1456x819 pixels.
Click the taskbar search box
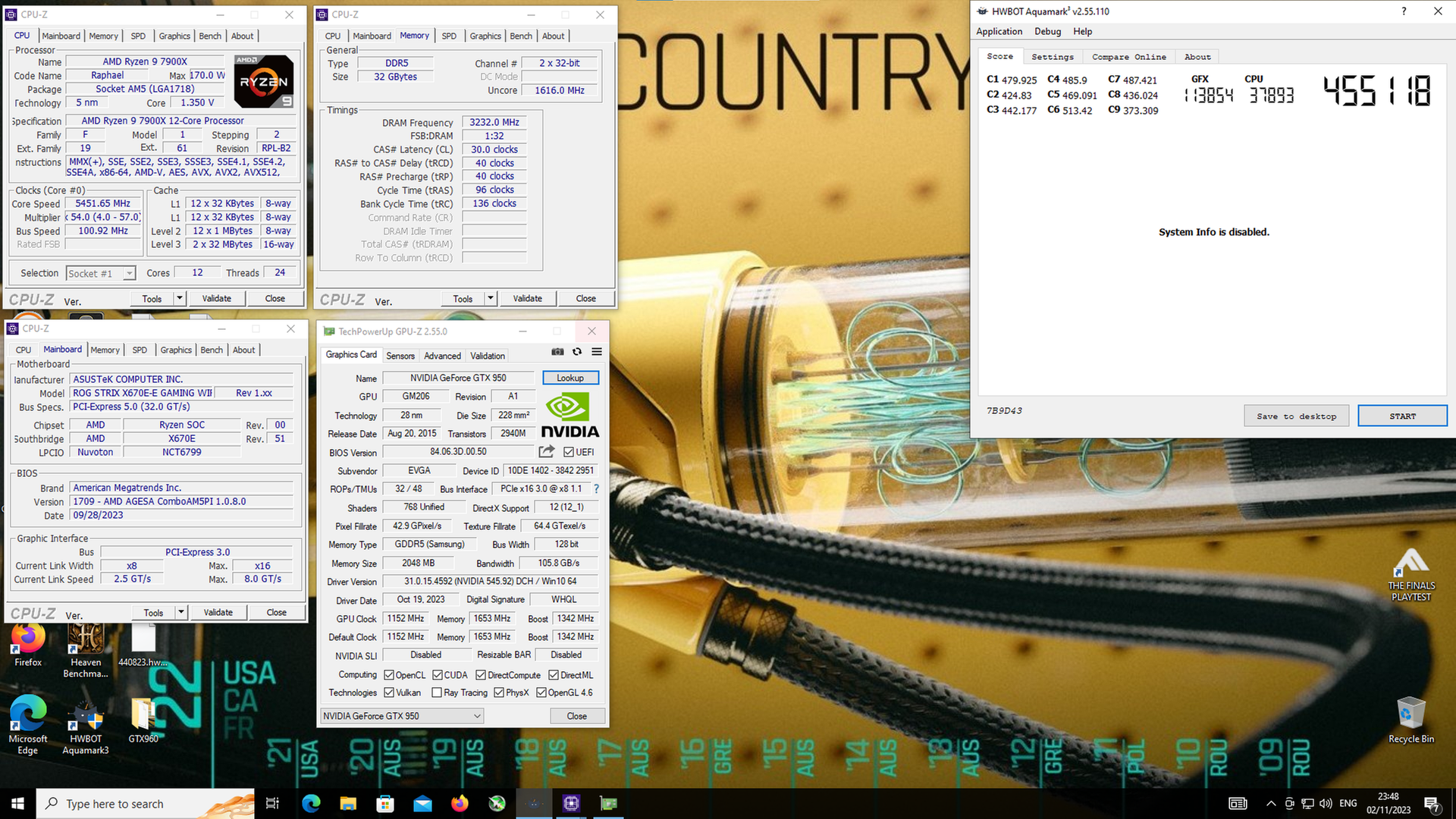[x=146, y=804]
